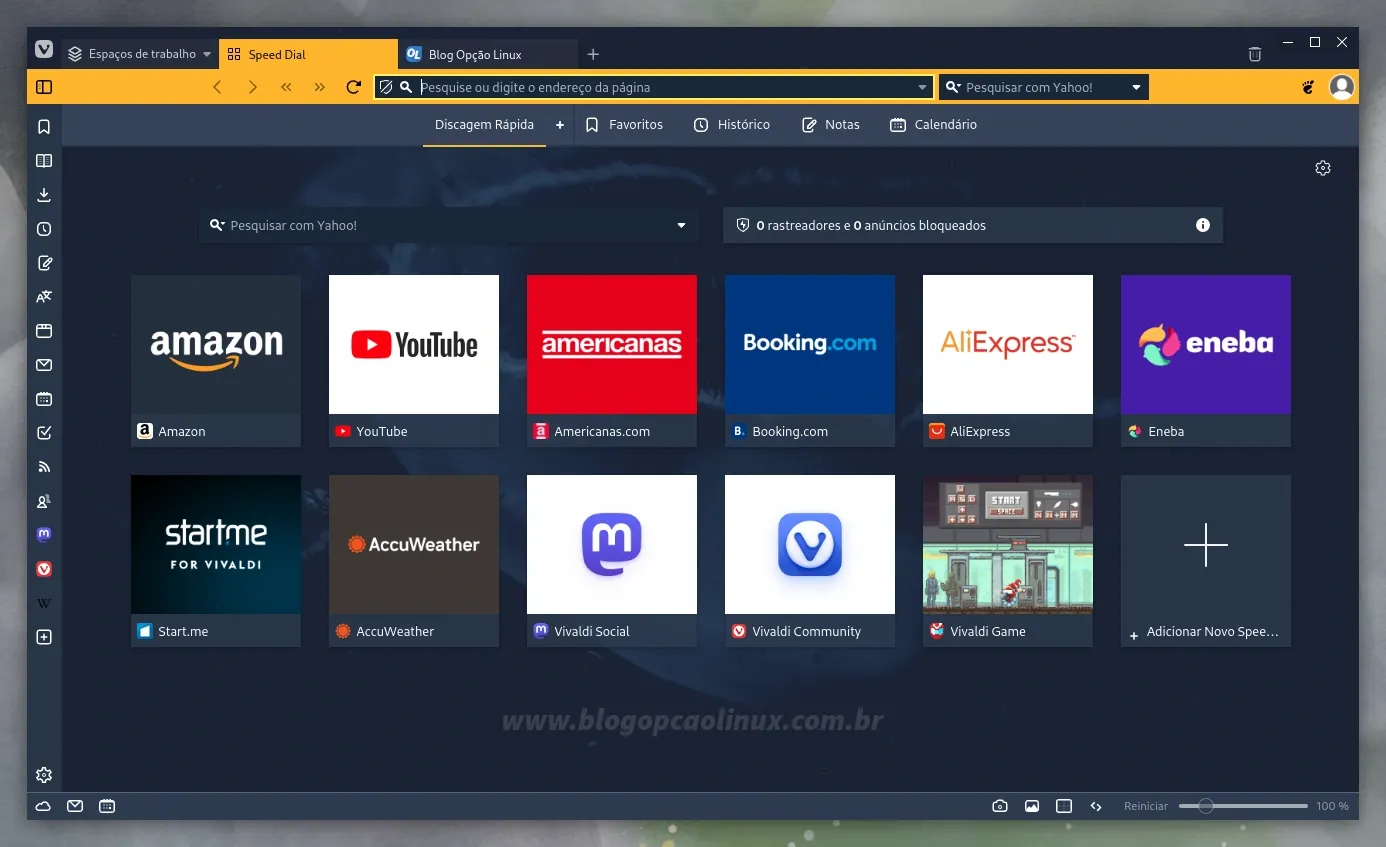Open the Espaços de trabalho dropdown

tap(141, 54)
